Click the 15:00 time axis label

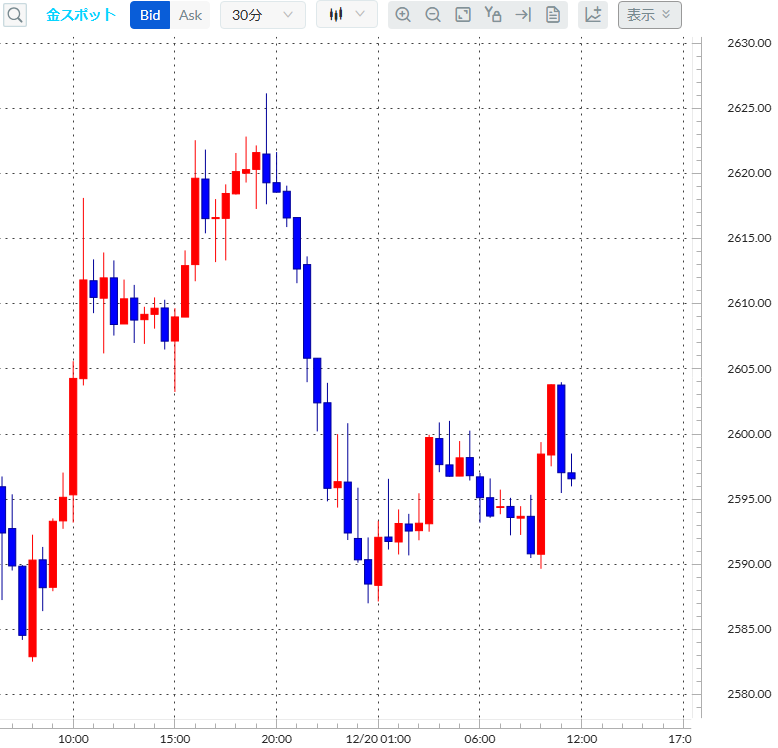175,739
